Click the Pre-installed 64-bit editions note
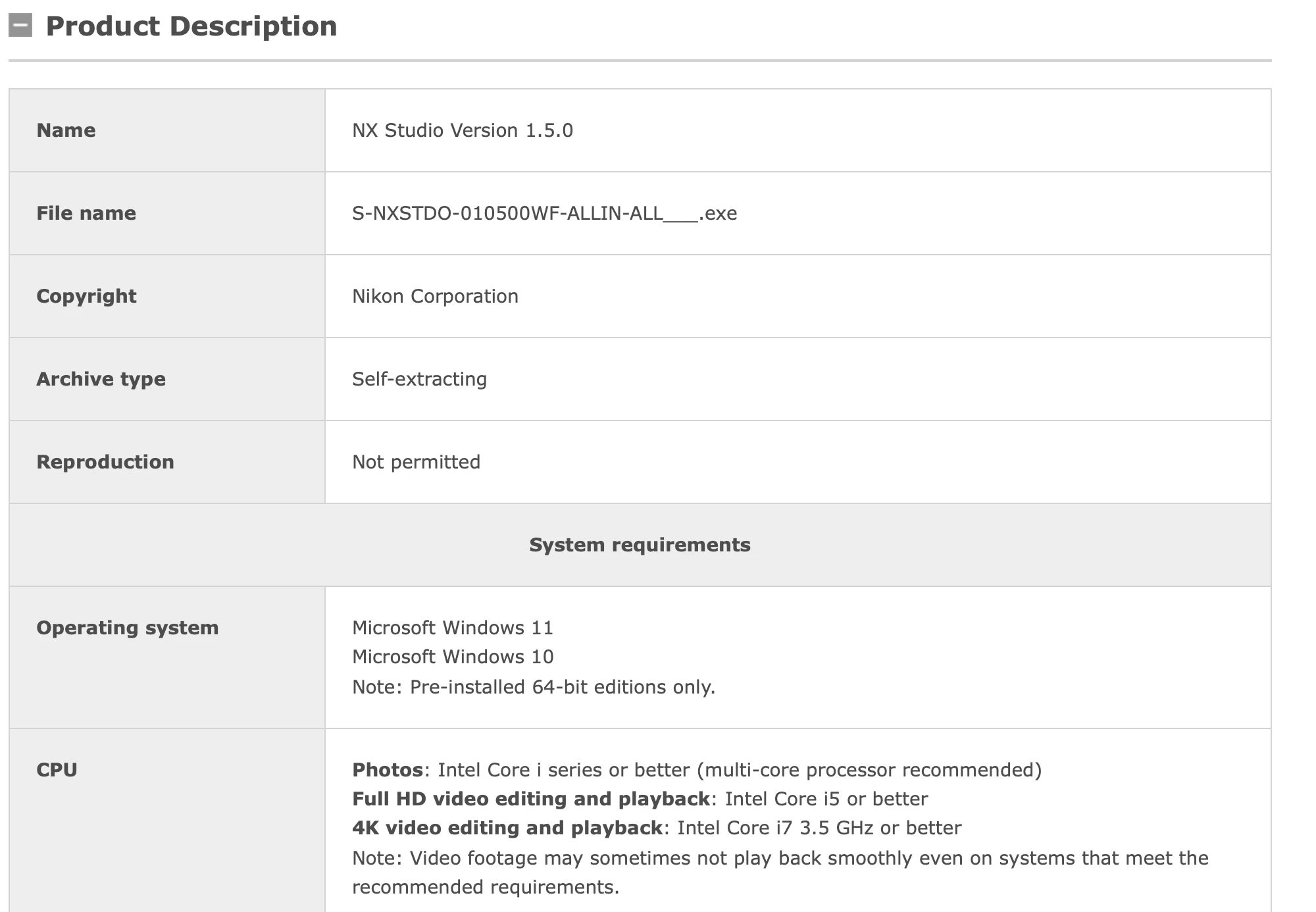Image resolution: width=1316 pixels, height=912 pixels. (x=533, y=687)
